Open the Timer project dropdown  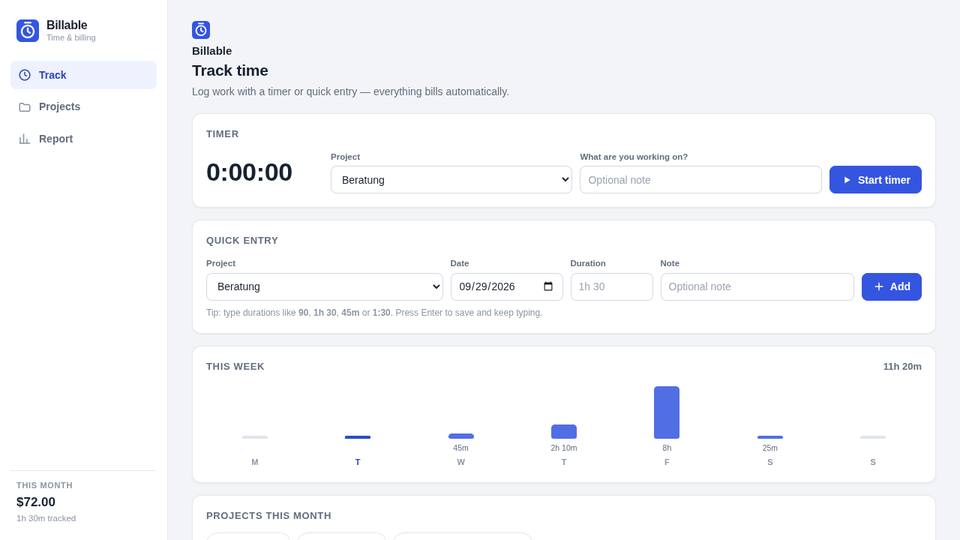click(x=451, y=180)
